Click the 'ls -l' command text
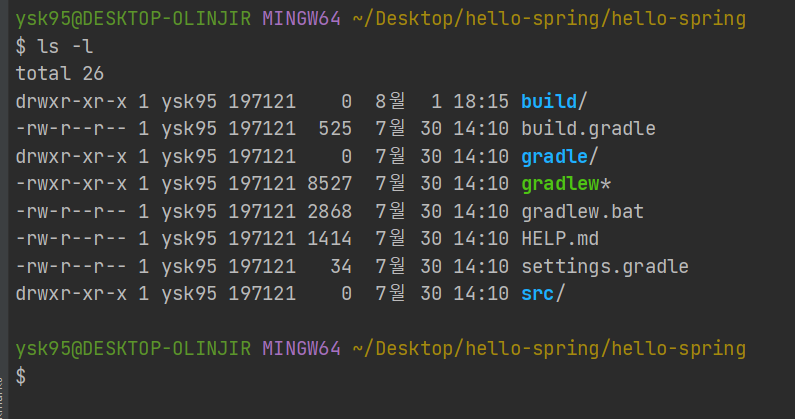This screenshot has width=795, height=419. pyautogui.click(x=65, y=46)
